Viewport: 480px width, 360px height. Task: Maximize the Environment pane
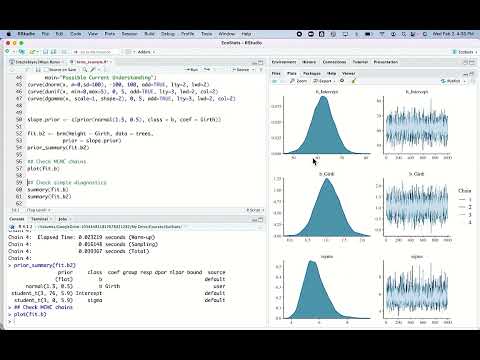472,62
